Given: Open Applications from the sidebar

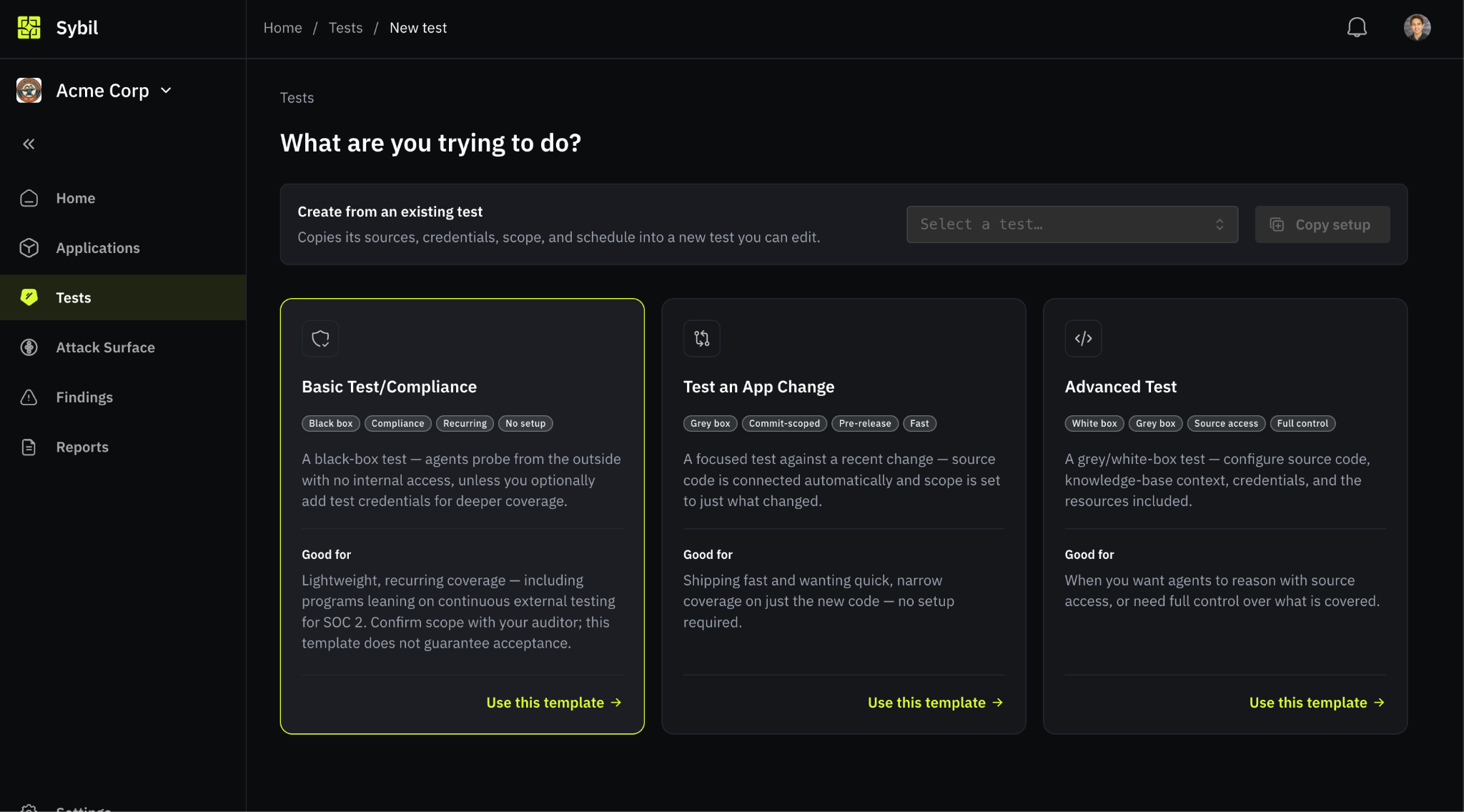Looking at the screenshot, I should 123,248.
